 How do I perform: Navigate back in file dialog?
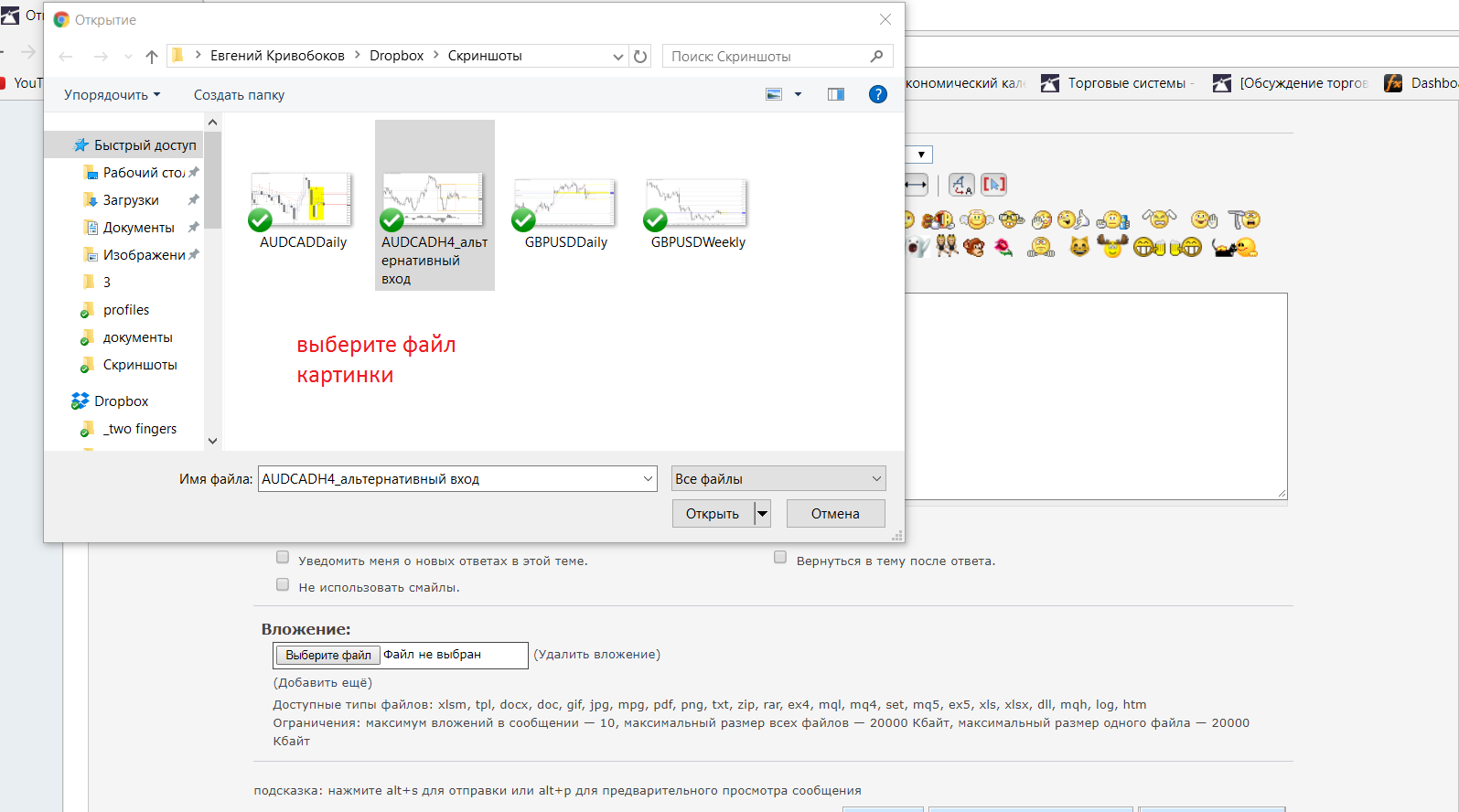[66, 56]
